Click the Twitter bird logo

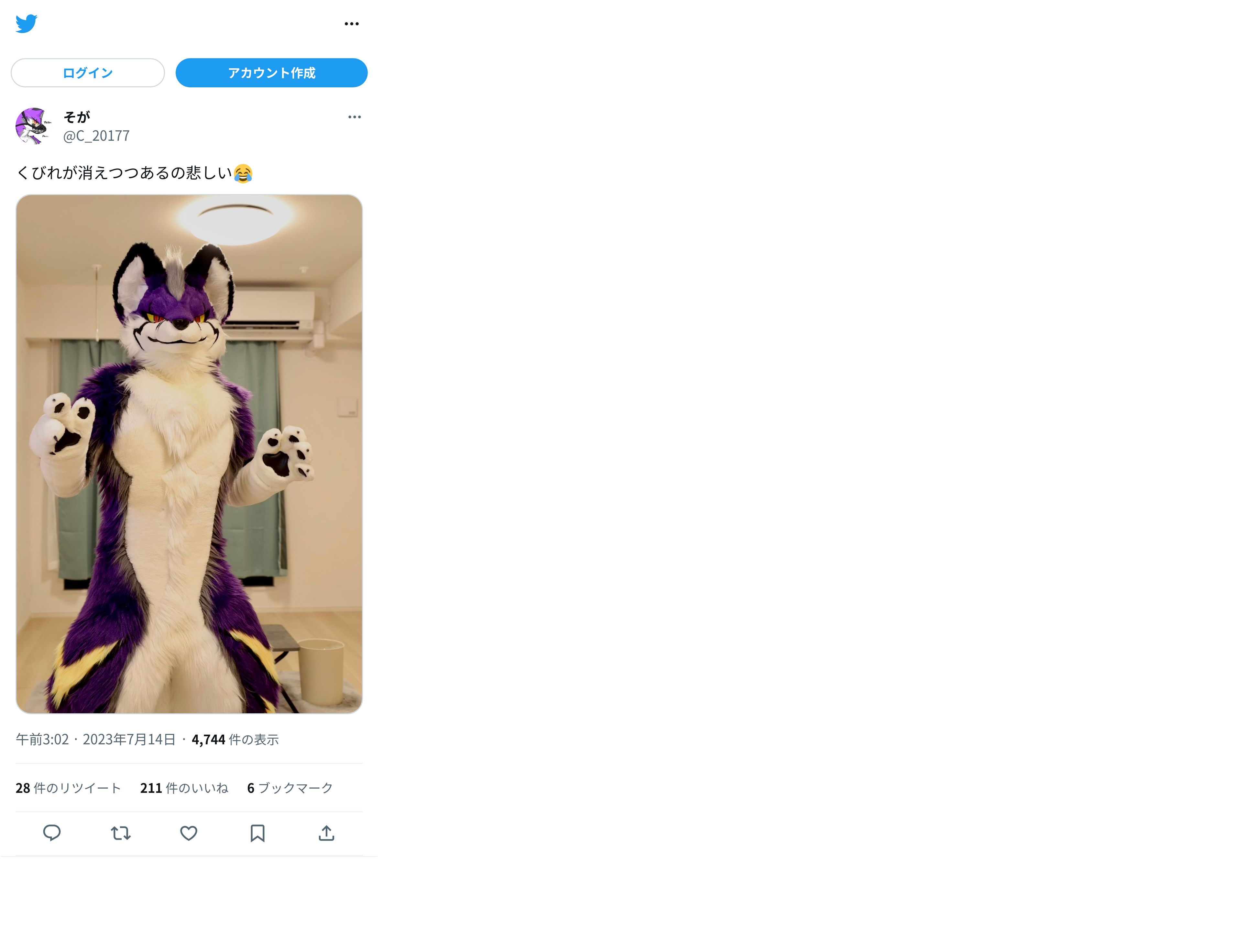pos(26,24)
